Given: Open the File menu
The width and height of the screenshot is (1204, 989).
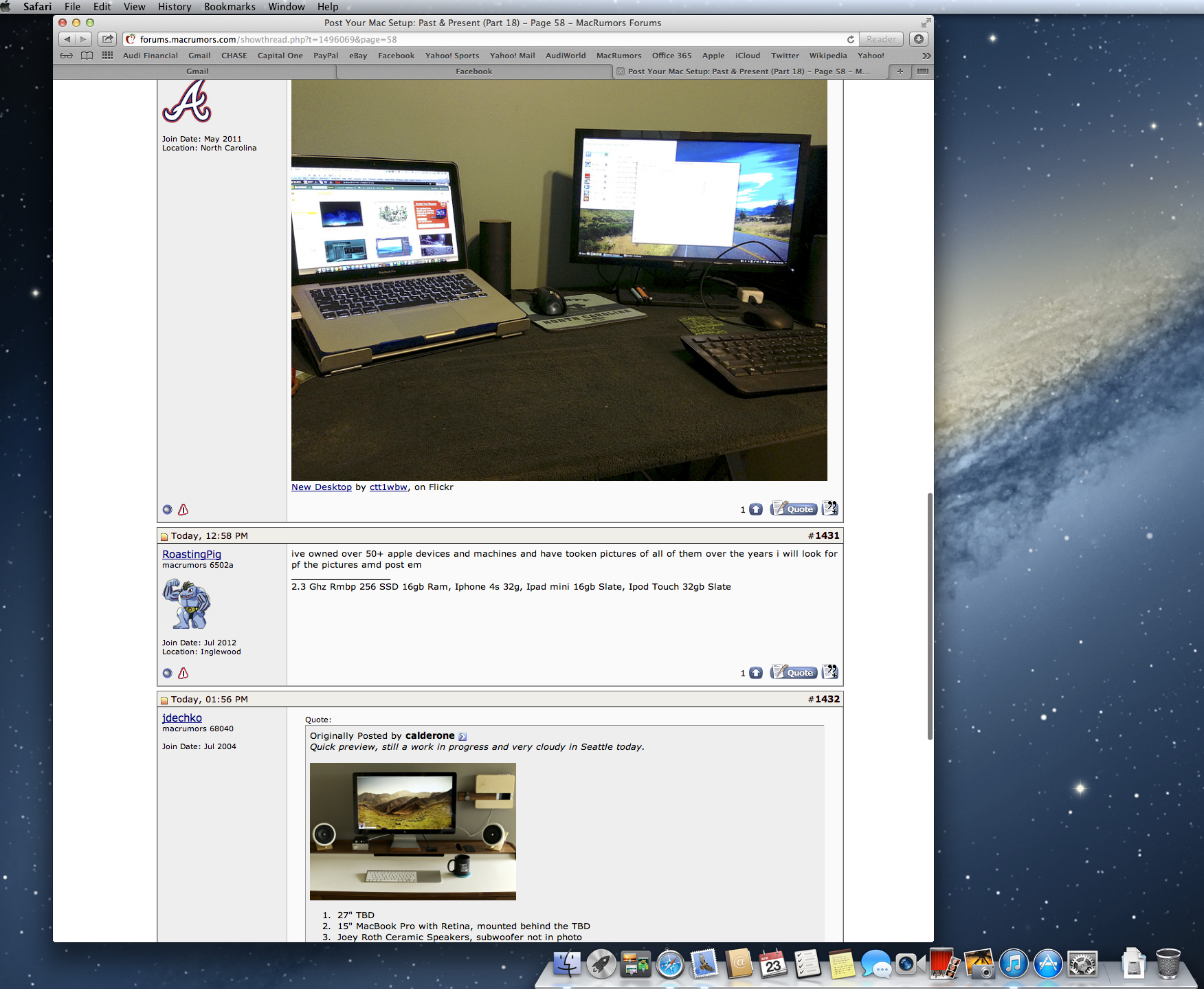Looking at the screenshot, I should (x=72, y=7).
